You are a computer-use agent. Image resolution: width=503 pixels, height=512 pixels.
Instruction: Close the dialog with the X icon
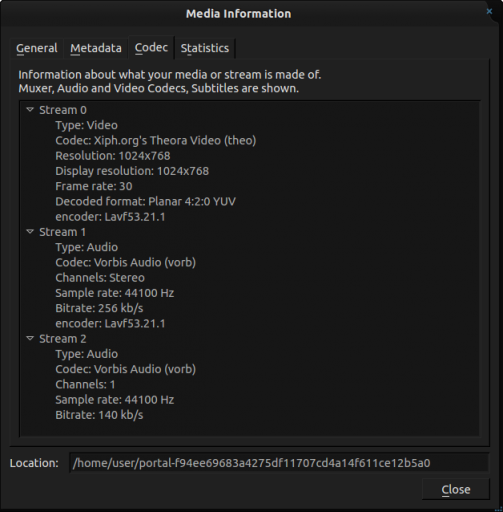489,11
